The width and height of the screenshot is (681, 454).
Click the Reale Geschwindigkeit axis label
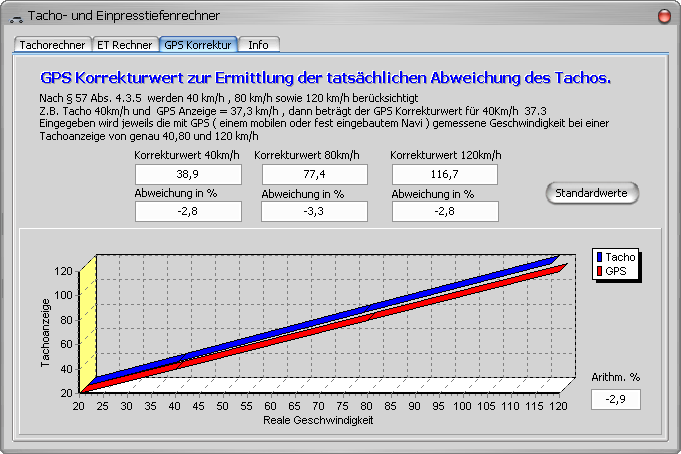[318, 420]
